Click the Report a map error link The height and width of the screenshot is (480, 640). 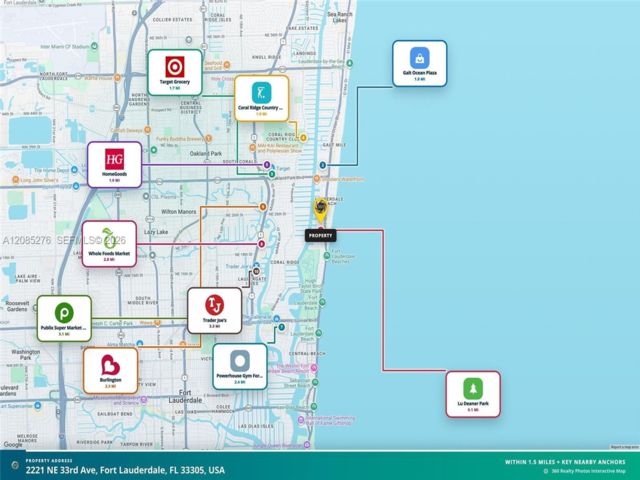pos(624,447)
